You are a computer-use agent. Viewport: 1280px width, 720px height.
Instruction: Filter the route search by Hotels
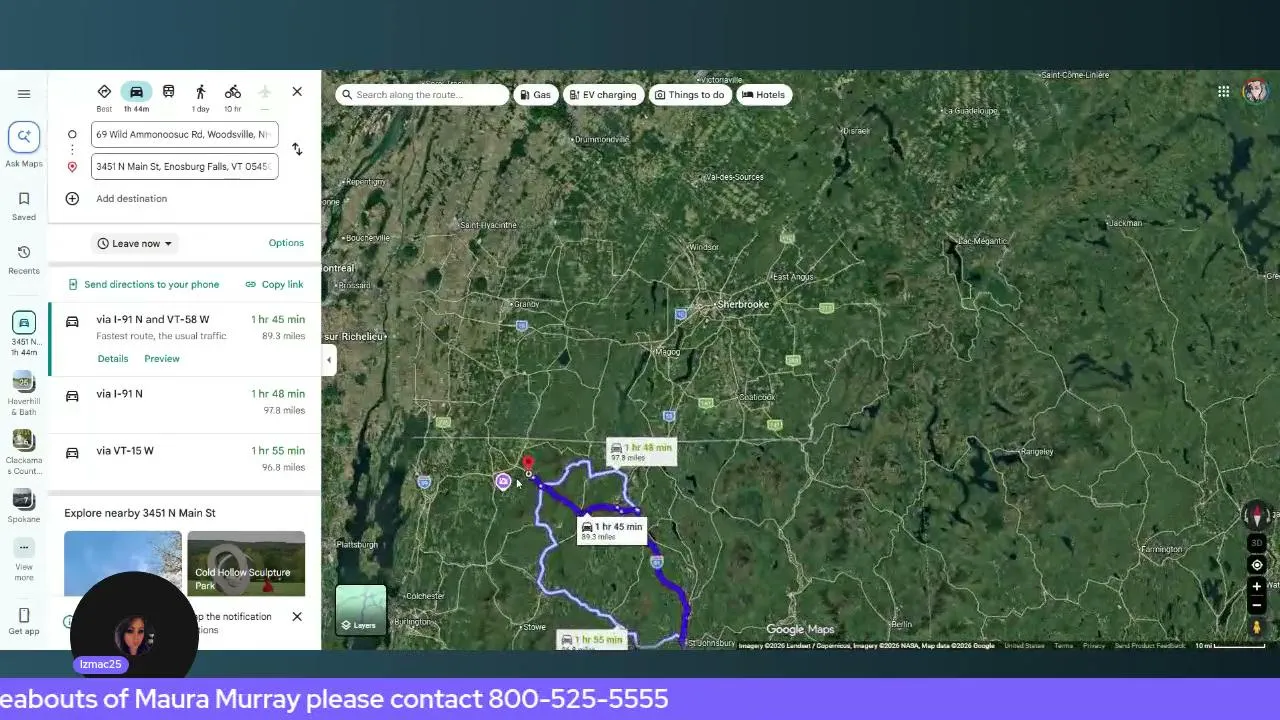[x=764, y=95]
